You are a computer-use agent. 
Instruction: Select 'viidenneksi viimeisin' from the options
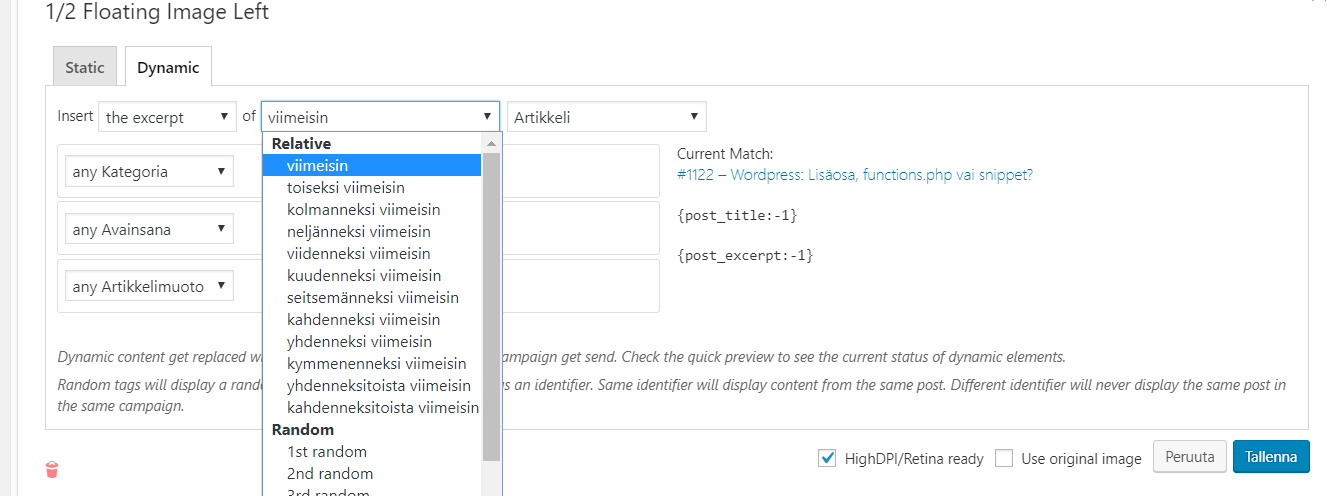click(x=358, y=254)
